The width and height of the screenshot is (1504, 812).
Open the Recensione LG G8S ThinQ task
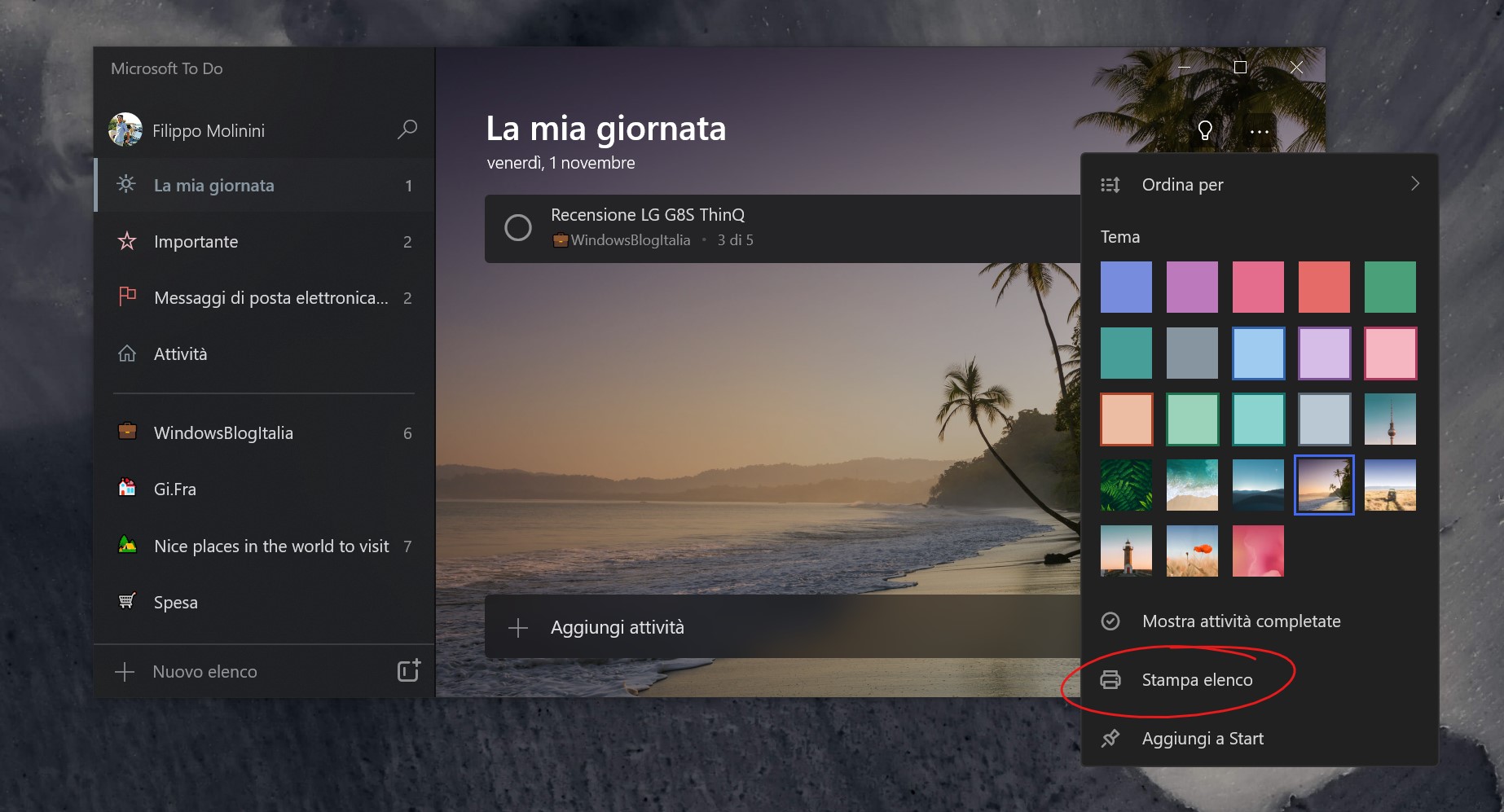(x=782, y=228)
